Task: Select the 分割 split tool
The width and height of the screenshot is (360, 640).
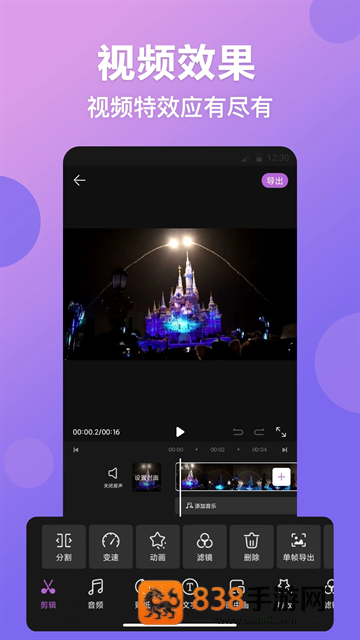Action: [x=64, y=547]
